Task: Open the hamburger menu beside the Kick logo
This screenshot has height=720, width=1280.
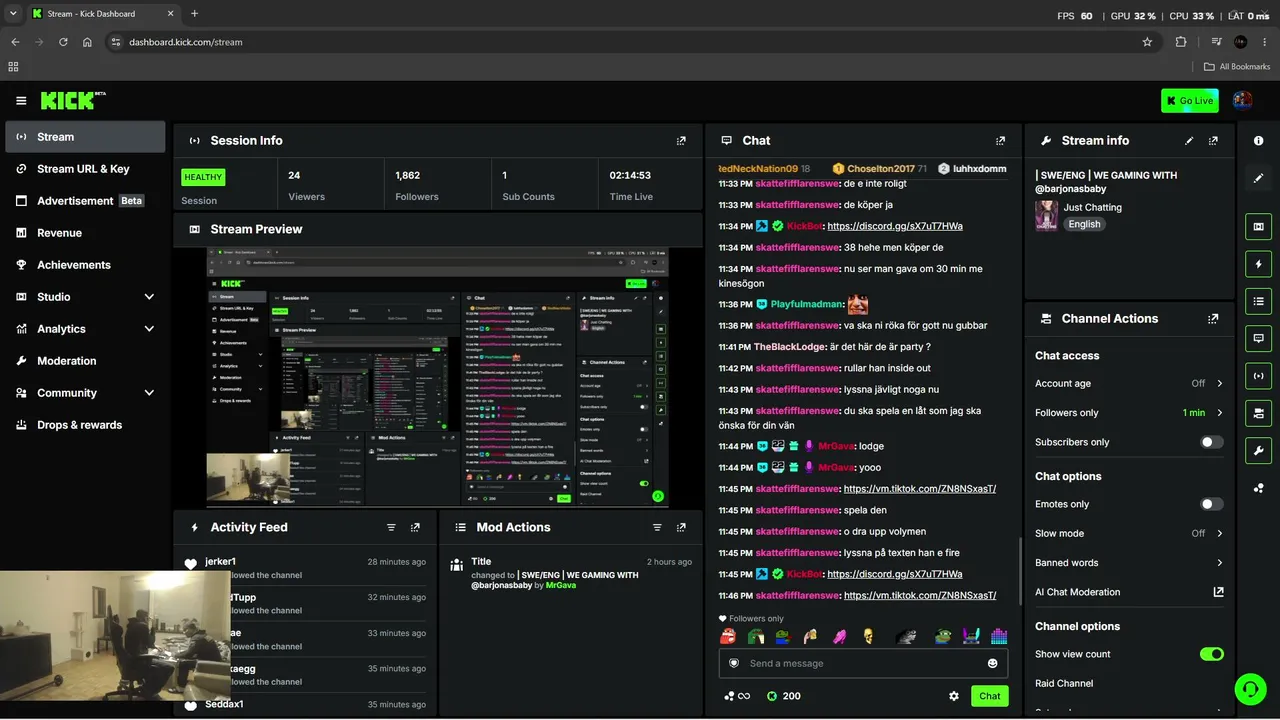Action: tap(21, 101)
